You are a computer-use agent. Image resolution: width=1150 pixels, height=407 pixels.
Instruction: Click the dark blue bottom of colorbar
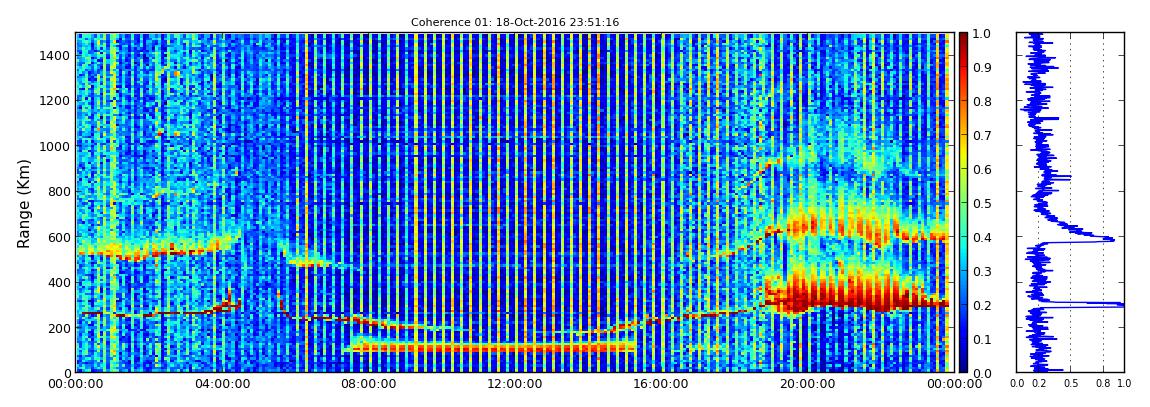(x=964, y=363)
